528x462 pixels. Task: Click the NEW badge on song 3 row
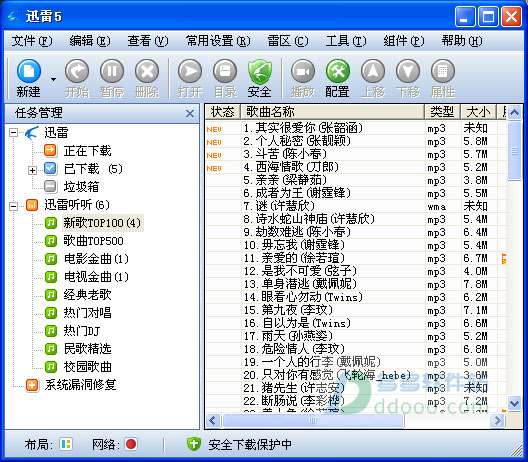click(214, 155)
